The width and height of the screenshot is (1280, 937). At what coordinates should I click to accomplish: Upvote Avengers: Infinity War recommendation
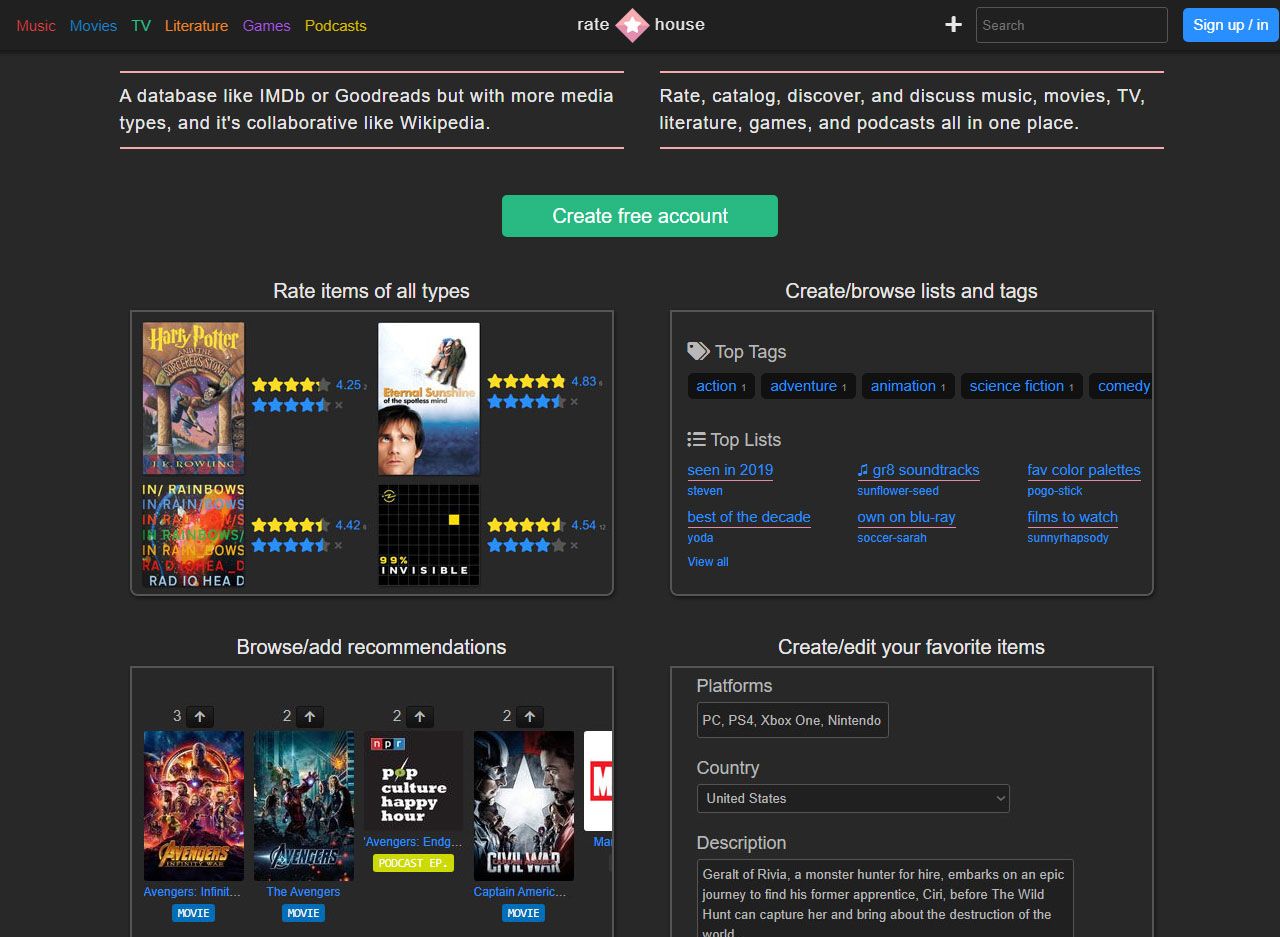click(x=200, y=716)
